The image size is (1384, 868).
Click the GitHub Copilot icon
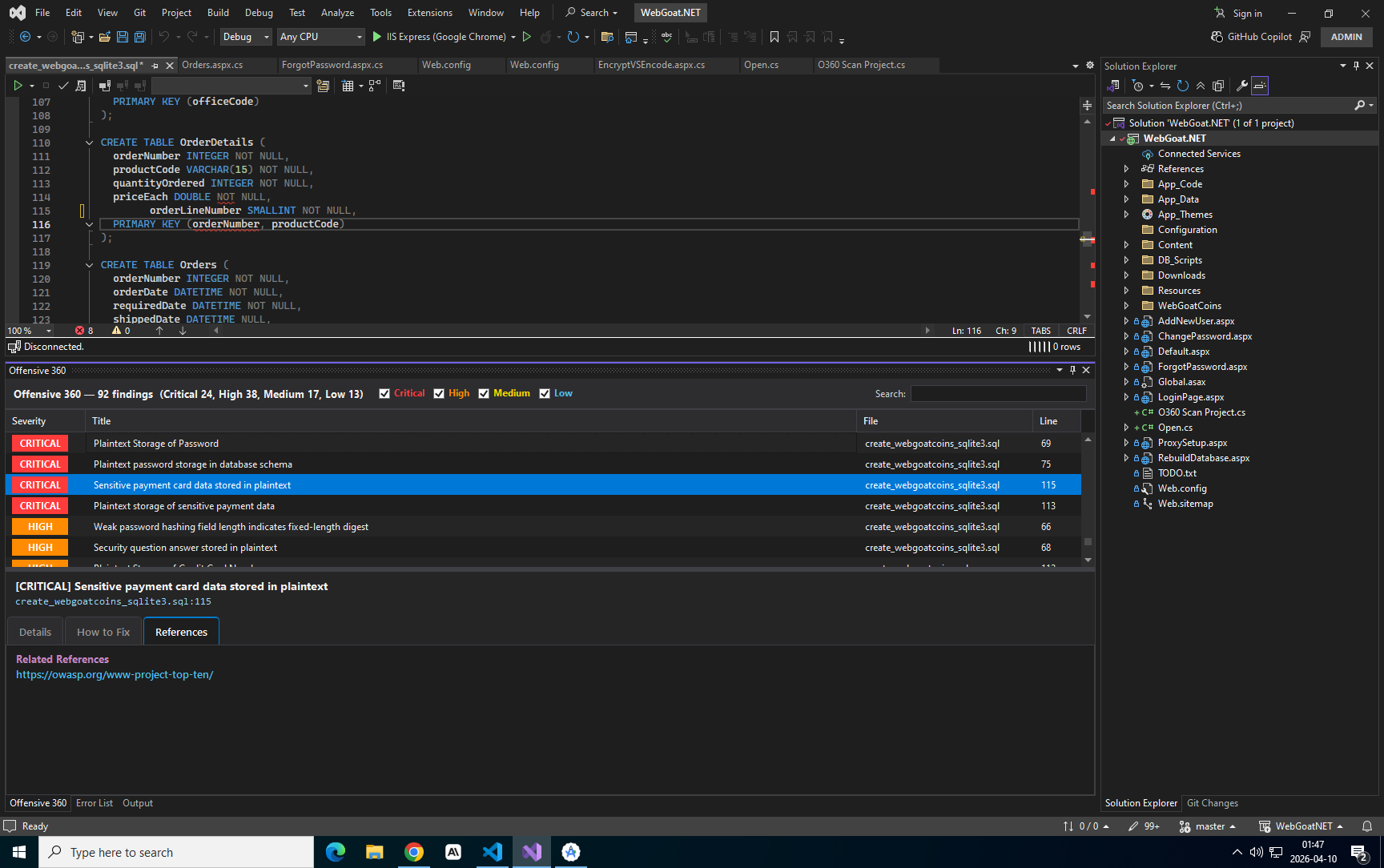coord(1217,37)
